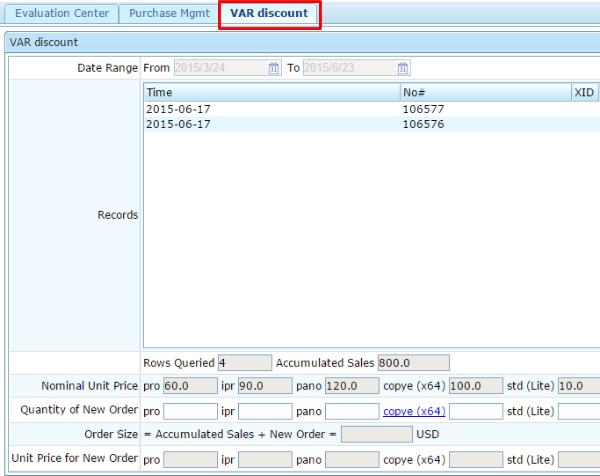
Task: Click the Records label
Action: [x=117, y=215]
